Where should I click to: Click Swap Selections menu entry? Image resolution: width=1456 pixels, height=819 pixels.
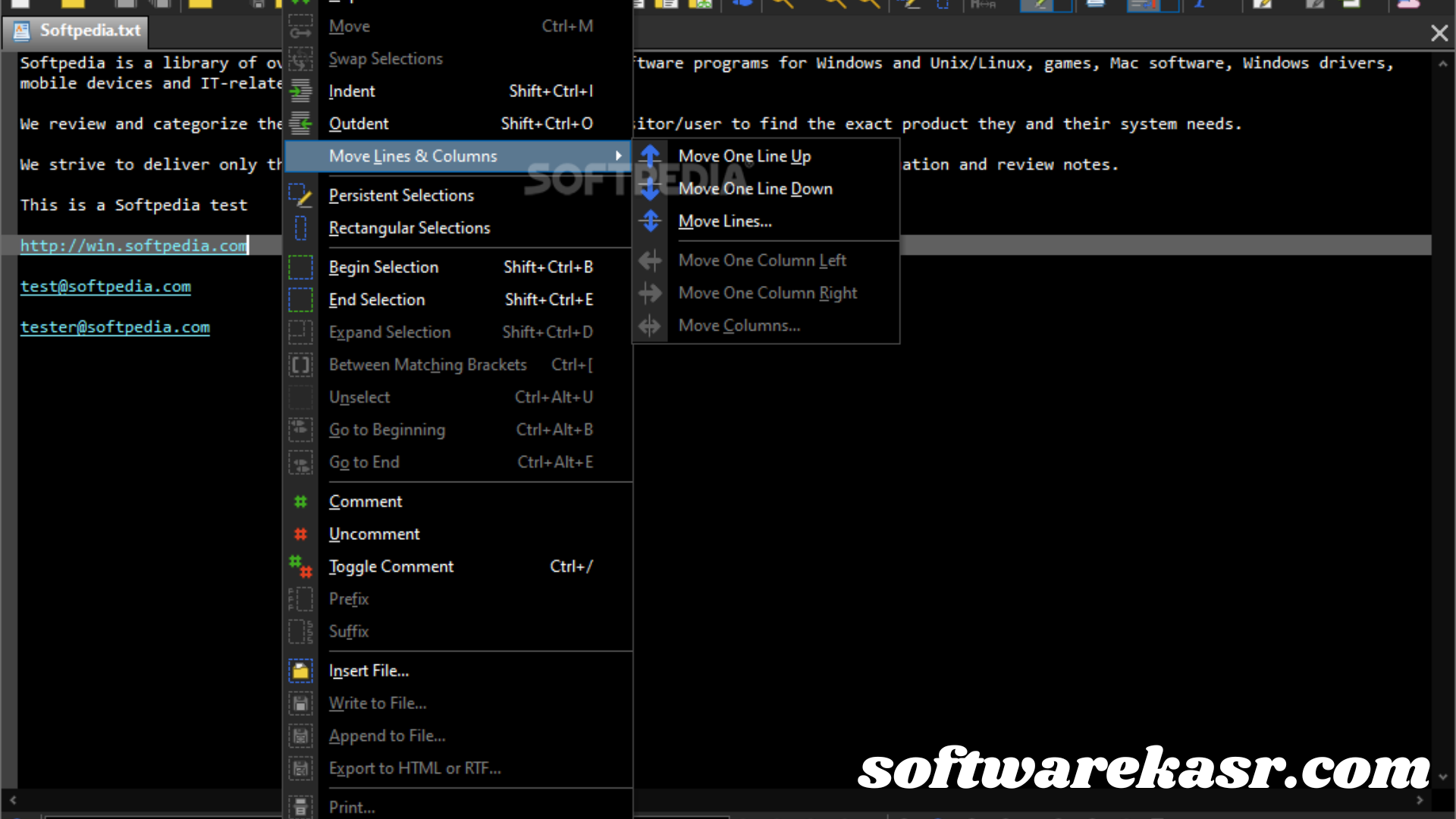tap(458, 59)
